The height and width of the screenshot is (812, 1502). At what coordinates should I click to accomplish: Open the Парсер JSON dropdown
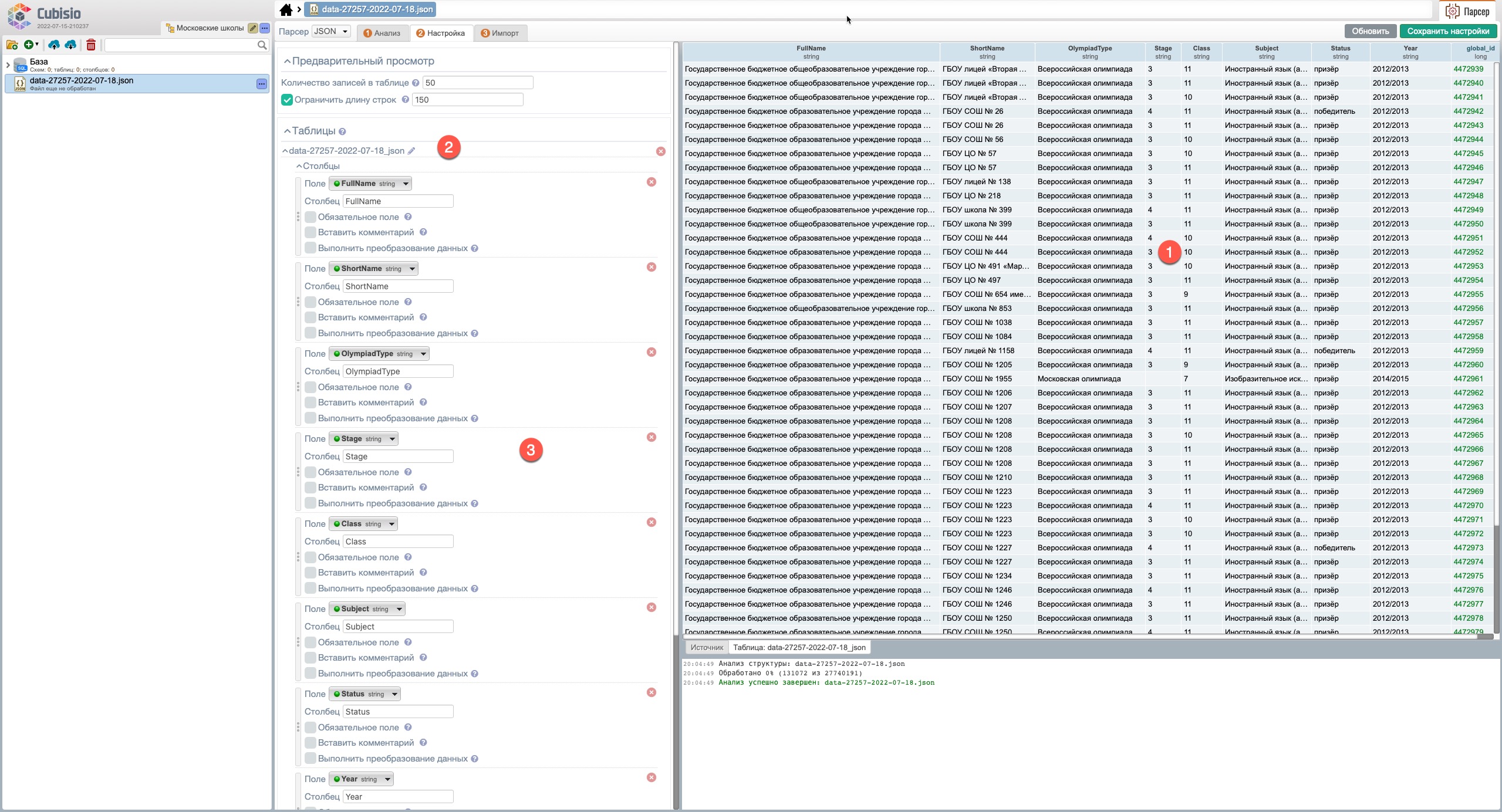point(331,32)
